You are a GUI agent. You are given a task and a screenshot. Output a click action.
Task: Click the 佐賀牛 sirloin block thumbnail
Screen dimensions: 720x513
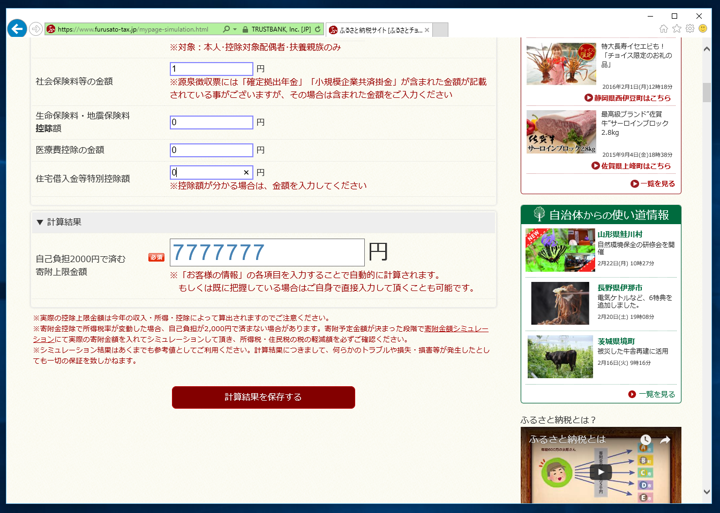[x=561, y=132]
